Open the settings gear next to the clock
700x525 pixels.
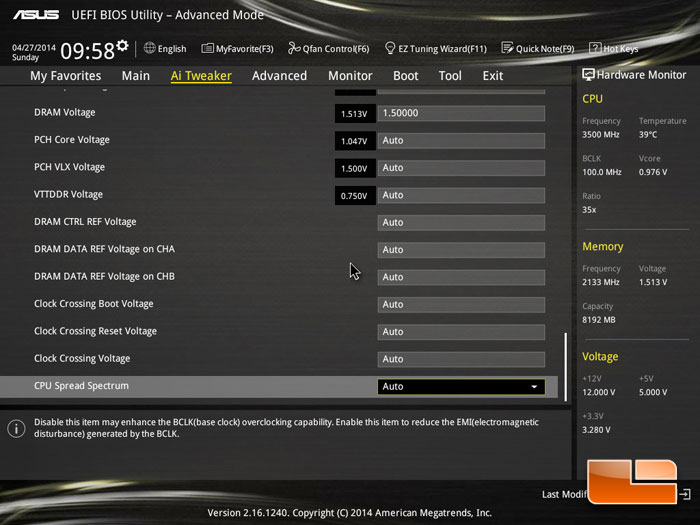pyautogui.click(x=122, y=45)
